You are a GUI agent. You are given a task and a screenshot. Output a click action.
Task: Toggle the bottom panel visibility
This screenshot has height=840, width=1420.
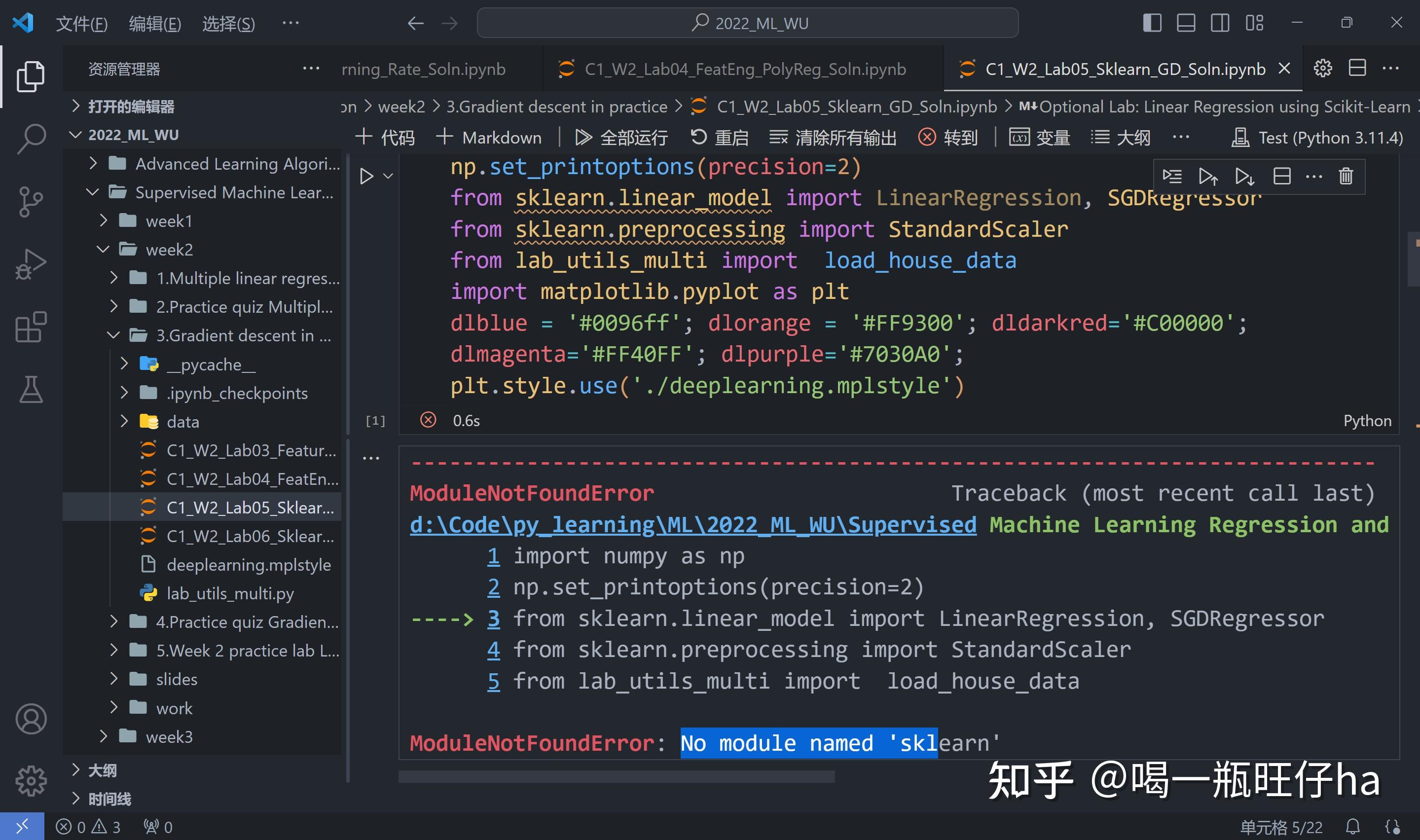[x=1186, y=23]
